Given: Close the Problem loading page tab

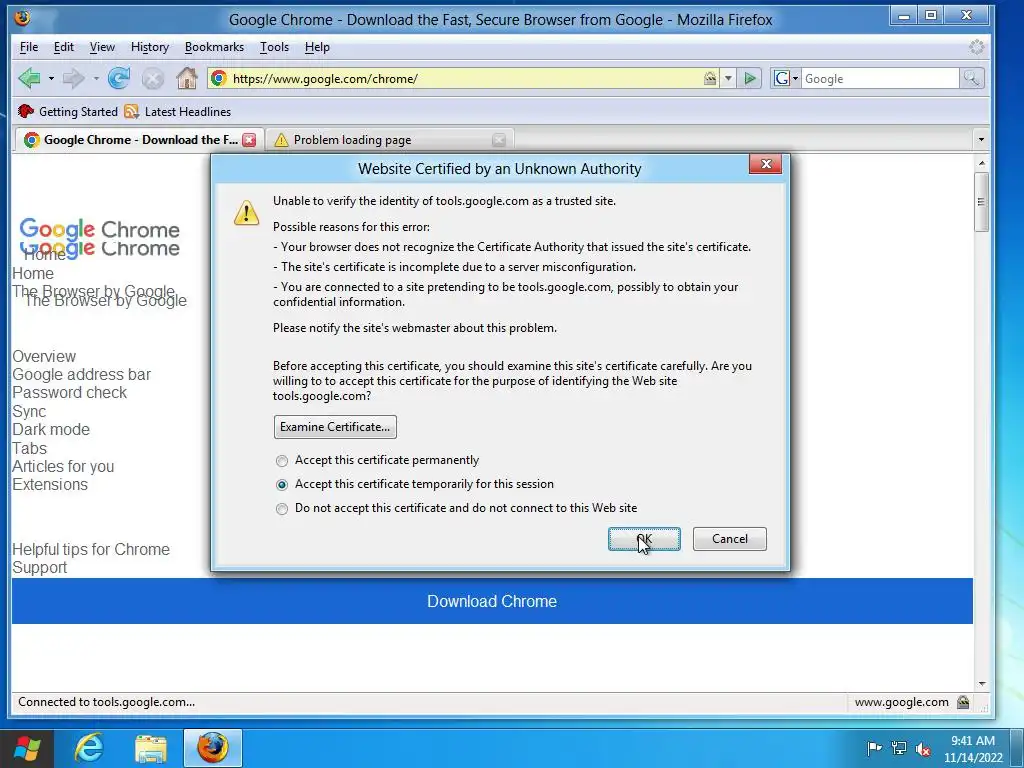Looking at the screenshot, I should point(499,140).
